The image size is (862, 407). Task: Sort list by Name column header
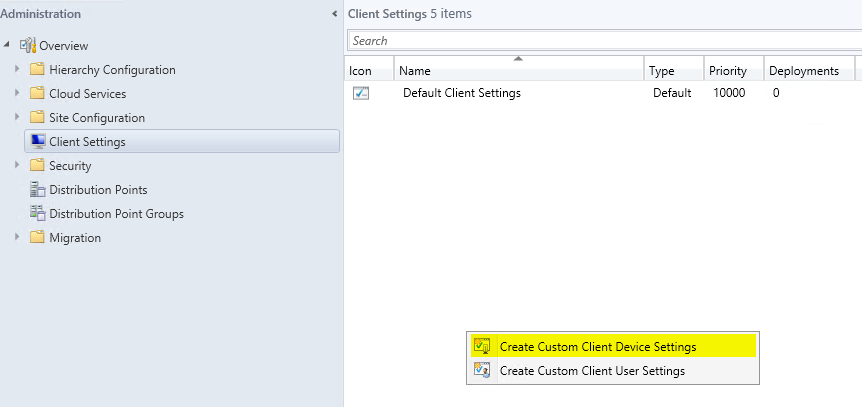pos(518,70)
